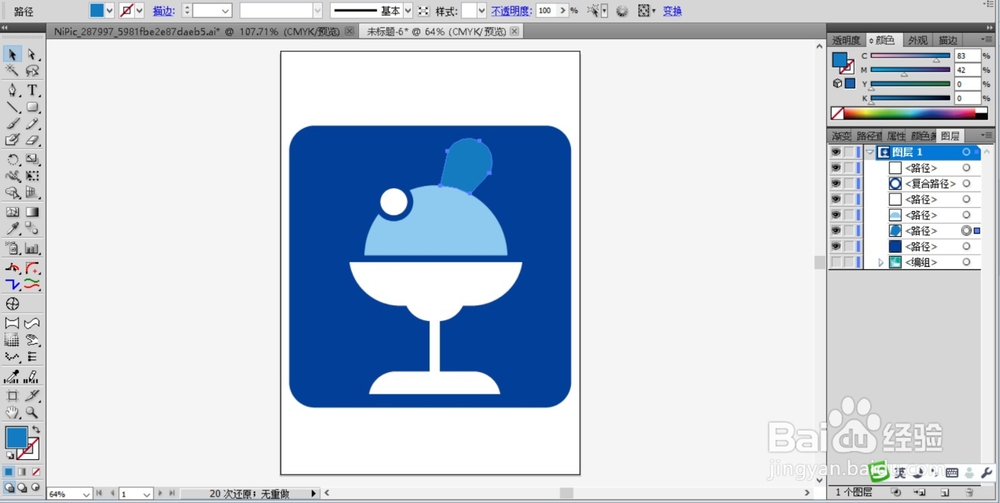Select the Rounded Rectangle shape tool

pyautogui.click(x=32, y=107)
